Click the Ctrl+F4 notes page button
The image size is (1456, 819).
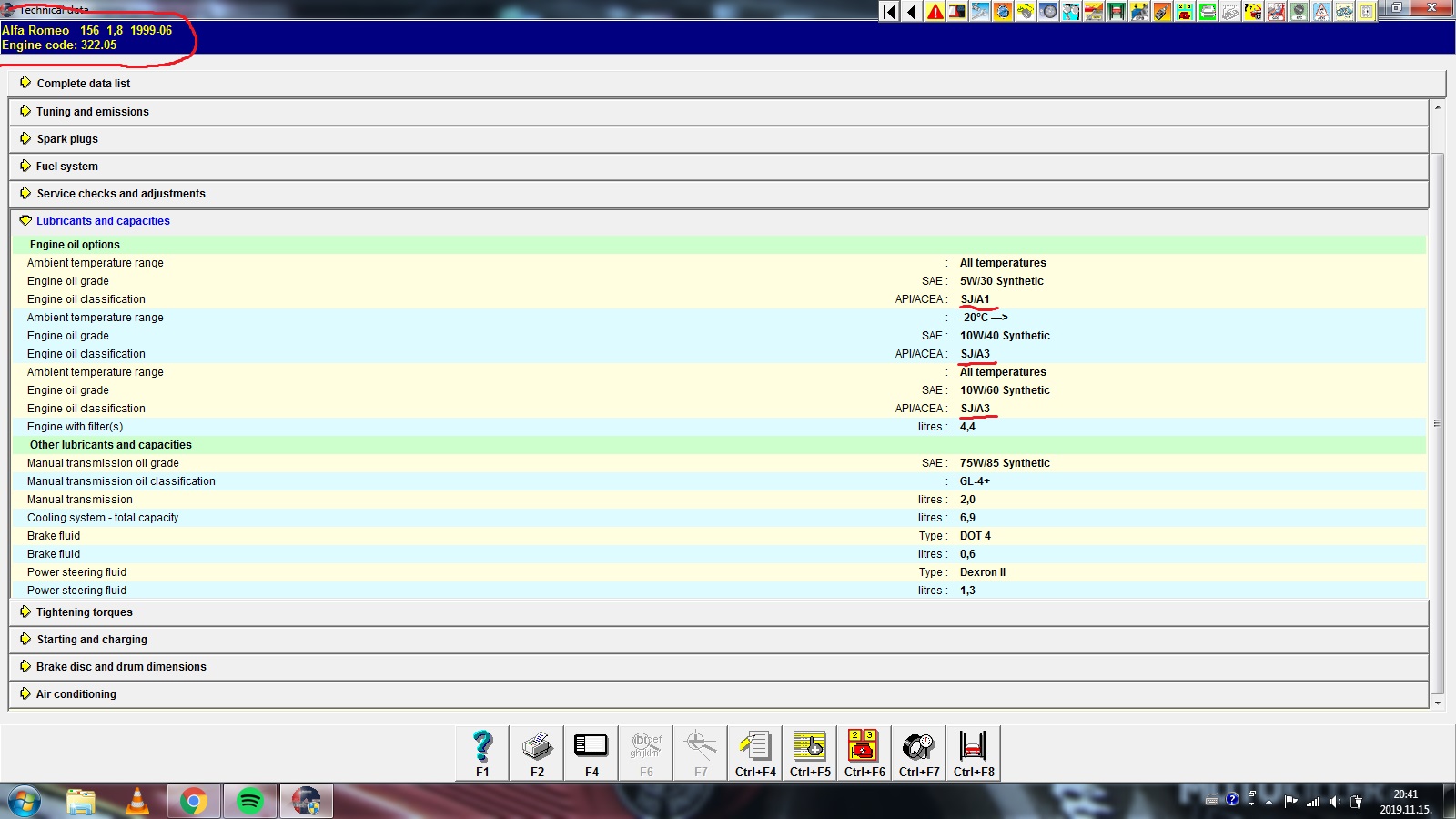[755, 753]
